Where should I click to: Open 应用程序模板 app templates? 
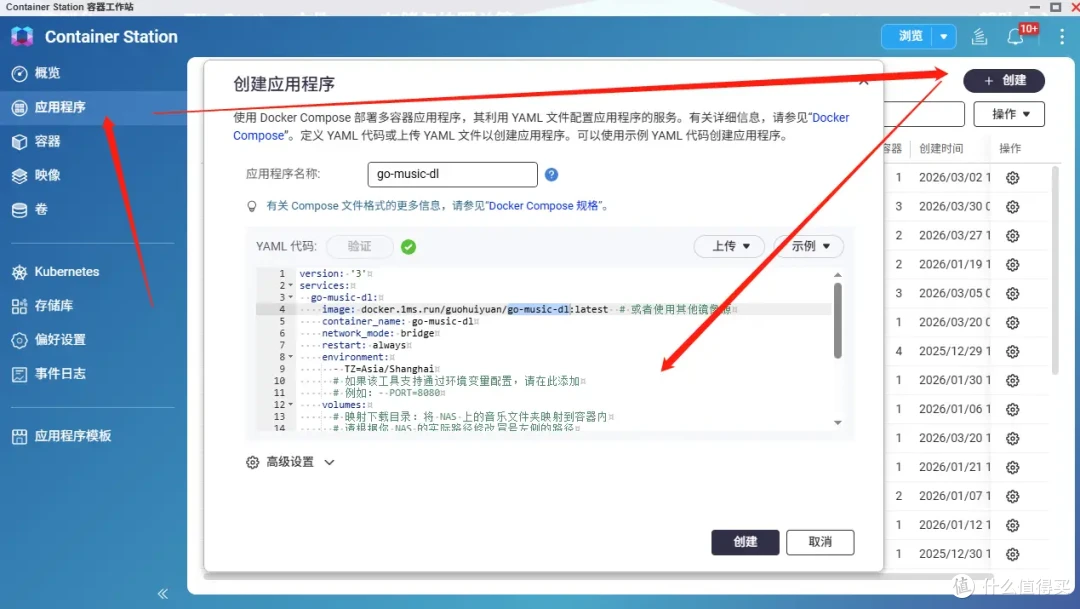[72, 436]
